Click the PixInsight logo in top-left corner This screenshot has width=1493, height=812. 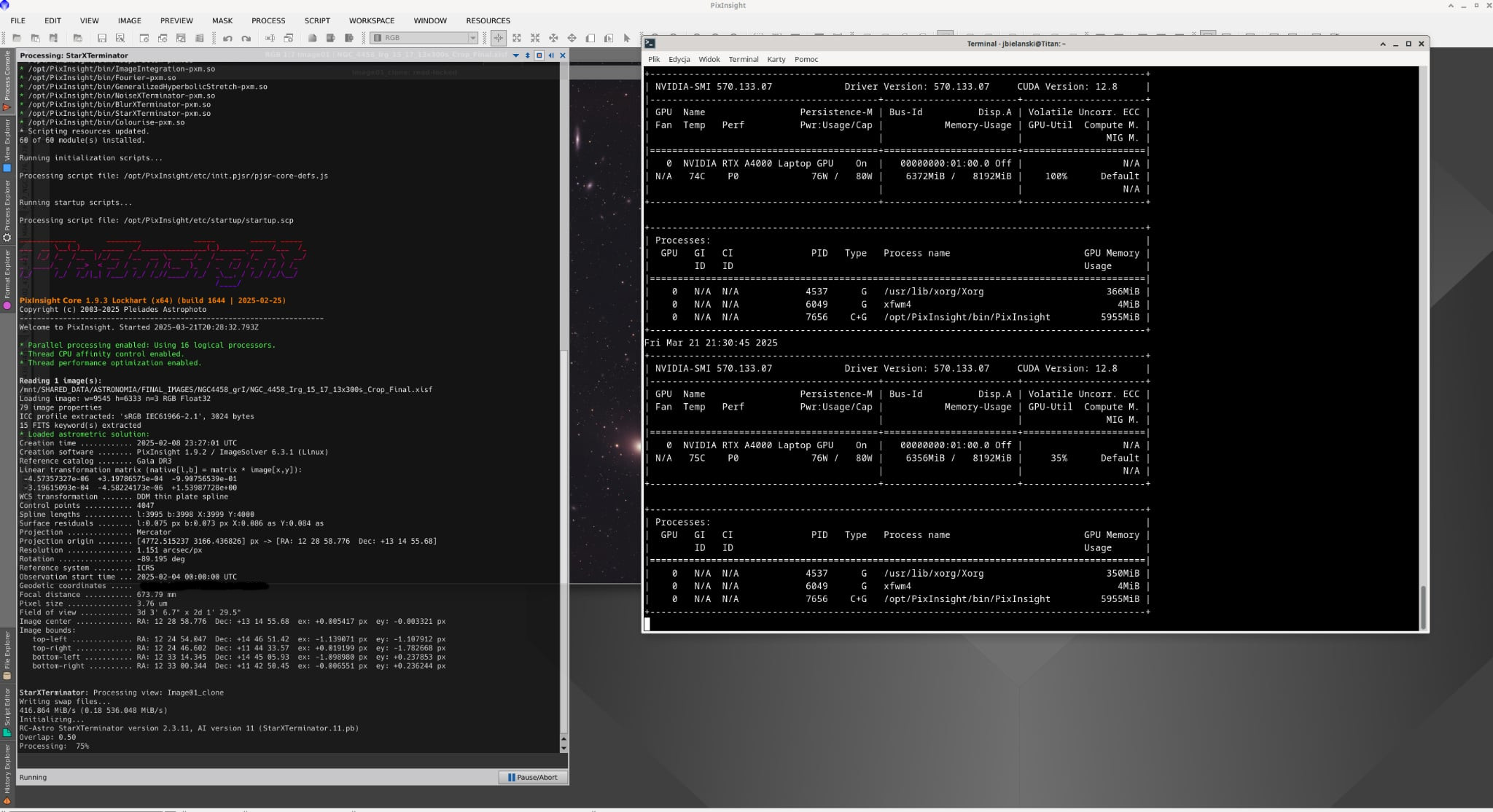coord(4,5)
